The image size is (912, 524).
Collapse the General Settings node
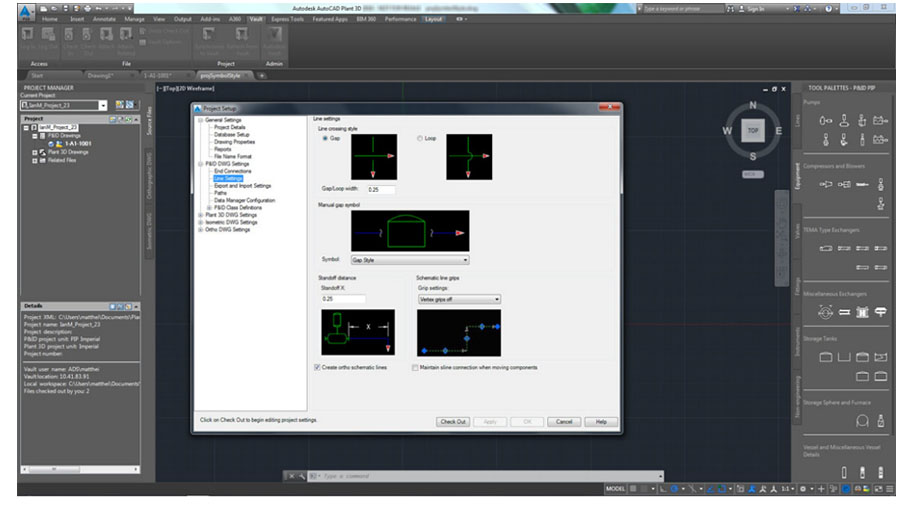pyautogui.click(x=201, y=120)
